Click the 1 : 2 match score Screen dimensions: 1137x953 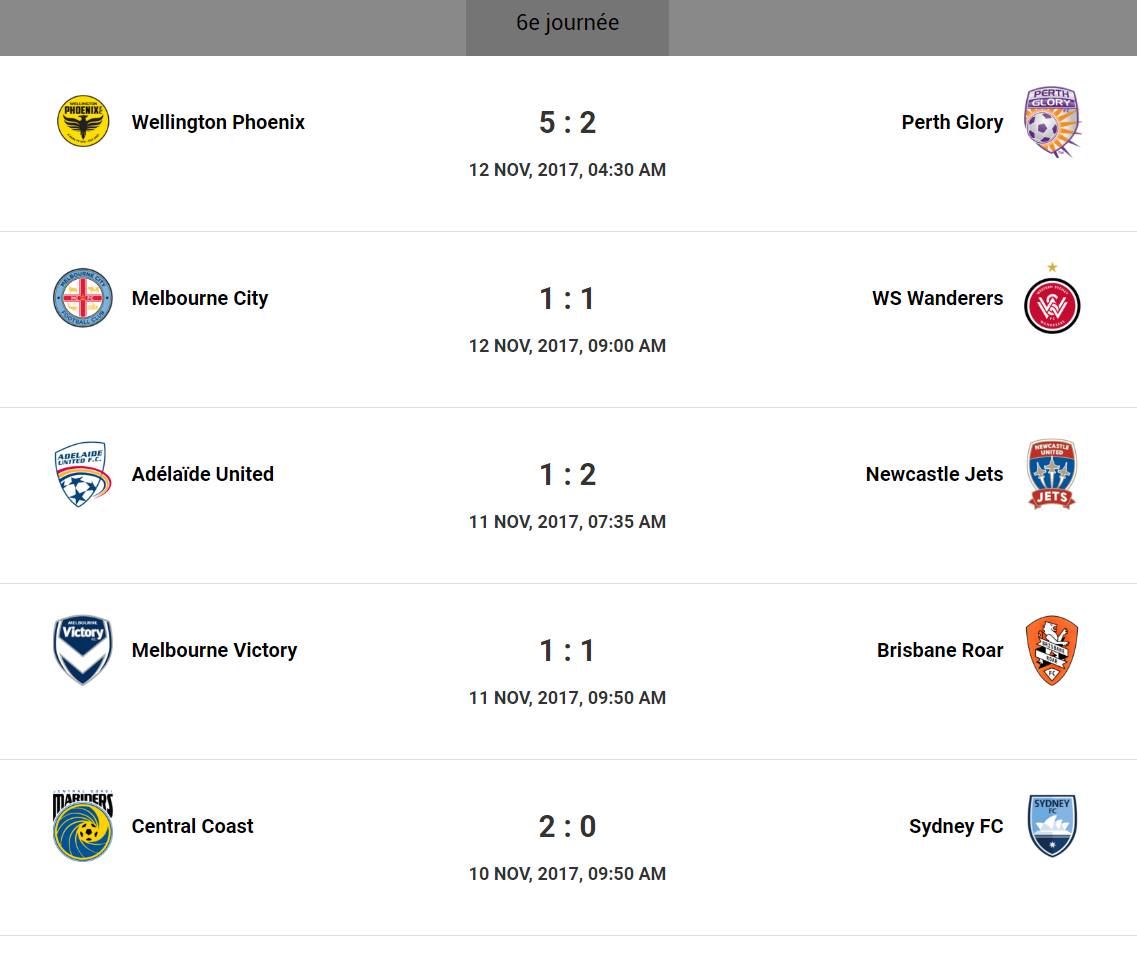(567, 474)
